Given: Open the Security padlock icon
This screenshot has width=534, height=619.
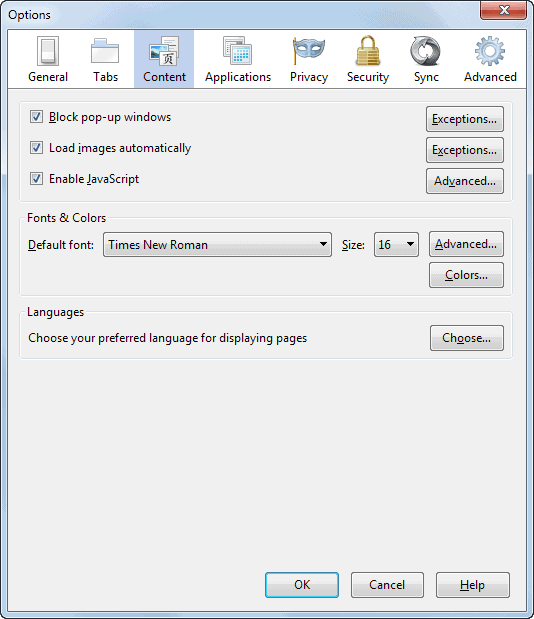Looking at the screenshot, I should 368,51.
